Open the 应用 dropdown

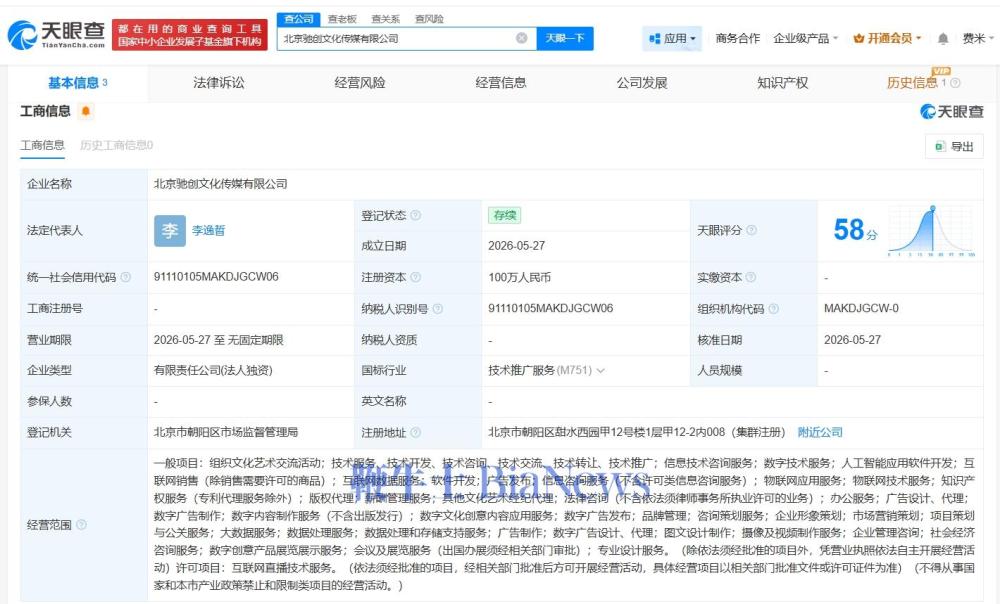click(x=672, y=38)
